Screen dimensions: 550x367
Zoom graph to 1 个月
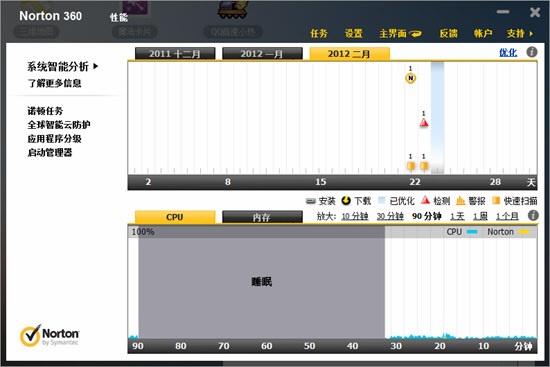click(507, 216)
